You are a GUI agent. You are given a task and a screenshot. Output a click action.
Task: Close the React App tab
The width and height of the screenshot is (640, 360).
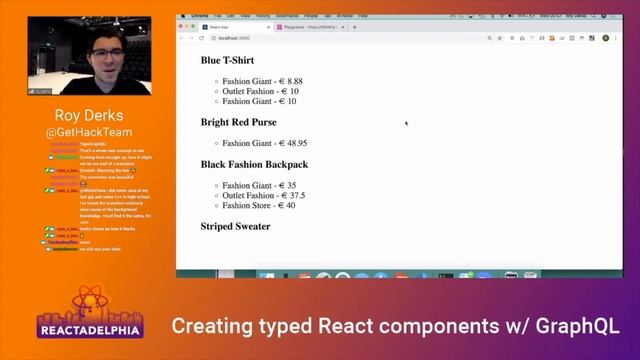pos(269,27)
